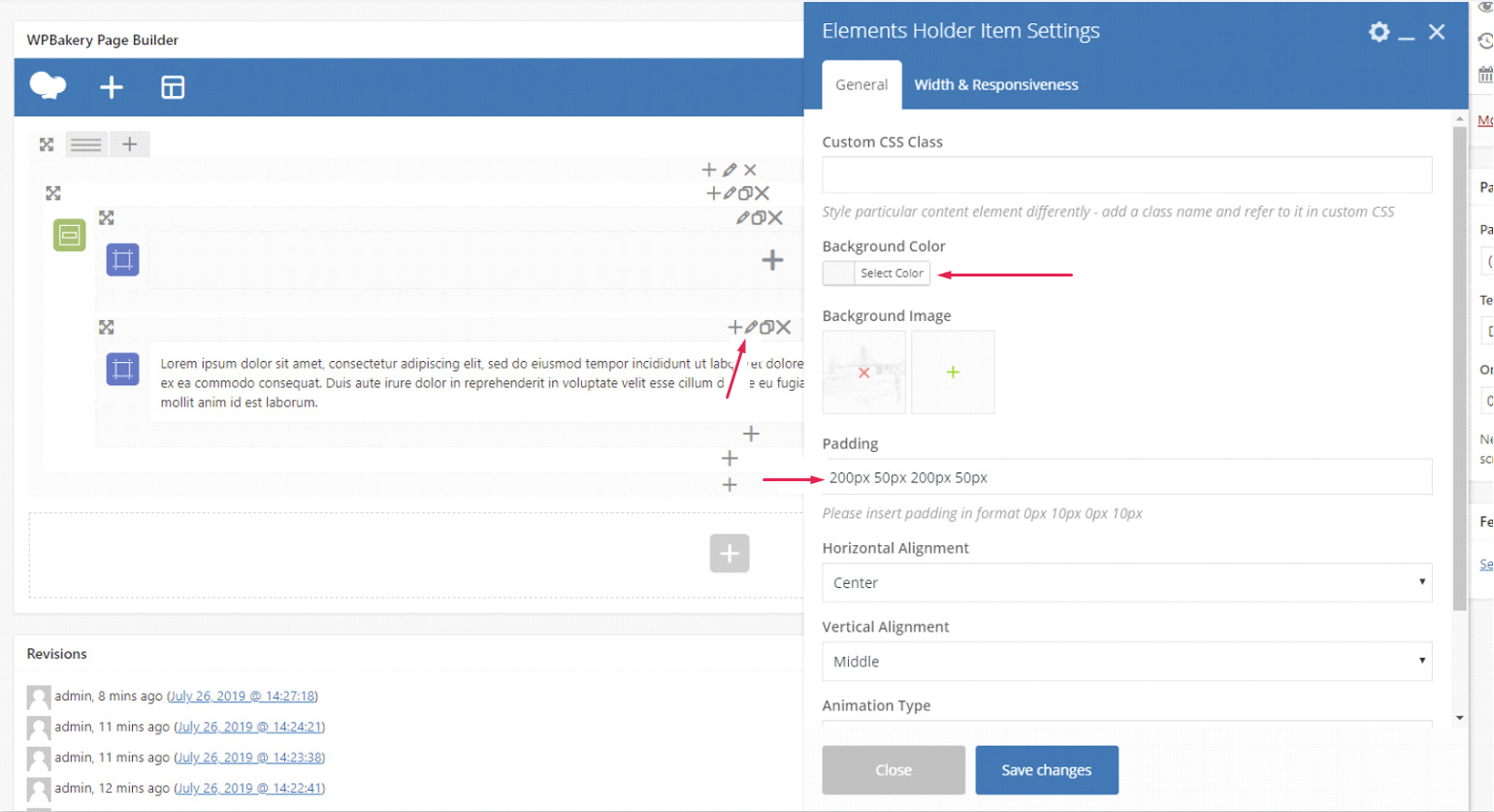This screenshot has width=1494, height=812.
Task: Click the Save changes button
Action: 1046,770
